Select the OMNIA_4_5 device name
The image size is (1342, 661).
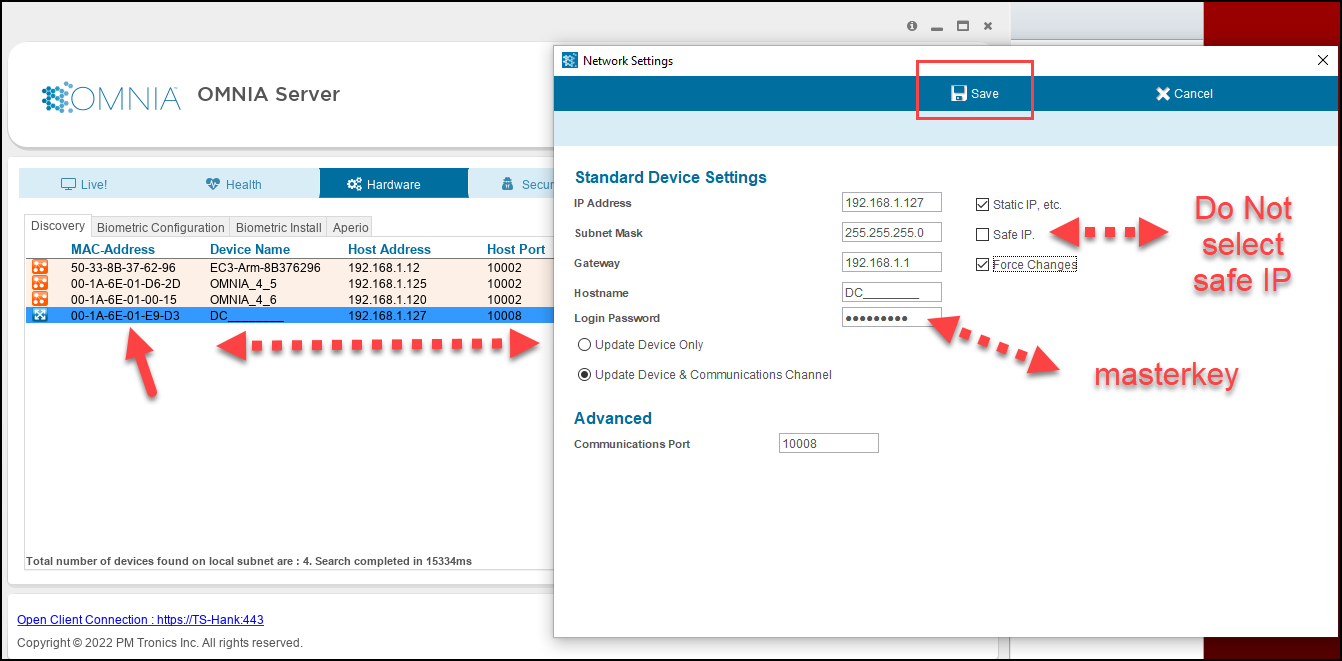click(243, 284)
